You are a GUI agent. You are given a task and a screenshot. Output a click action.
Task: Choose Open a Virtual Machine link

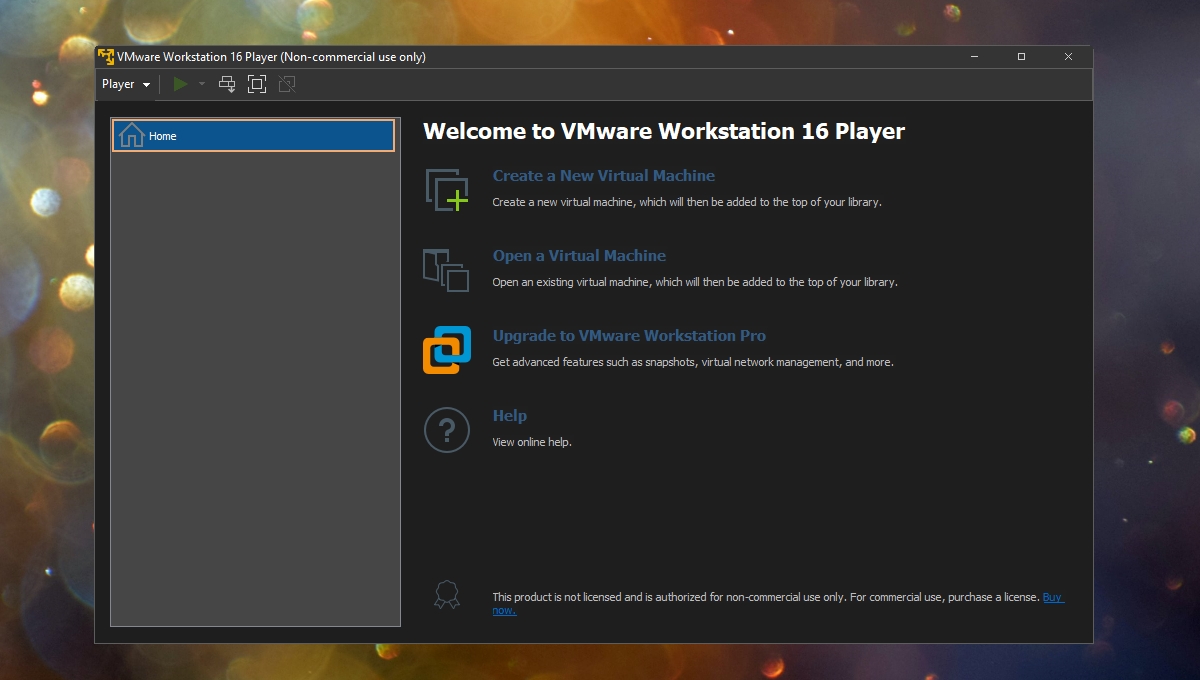pyautogui.click(x=579, y=256)
